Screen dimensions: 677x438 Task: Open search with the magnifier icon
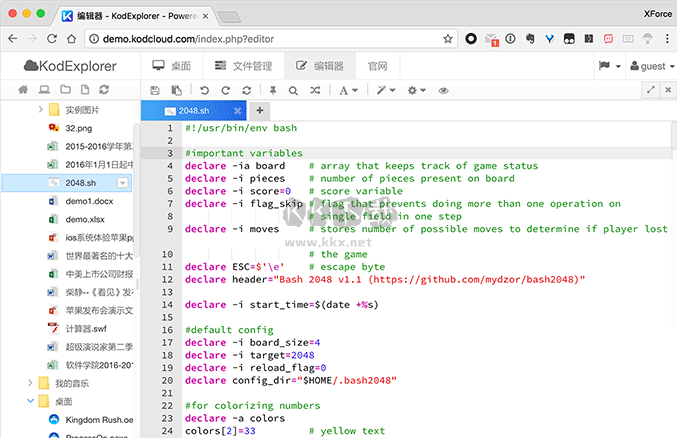point(293,90)
